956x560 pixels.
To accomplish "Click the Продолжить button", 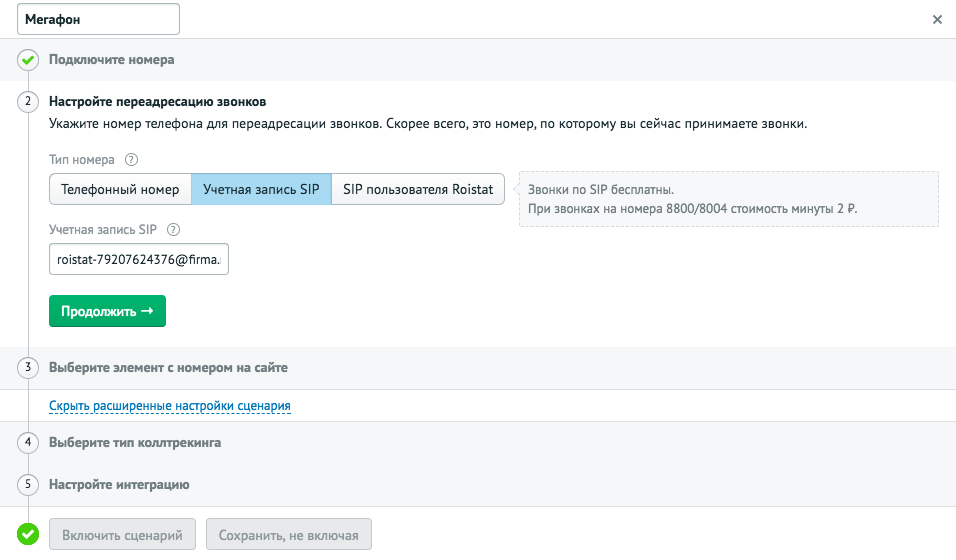I will click(x=107, y=311).
